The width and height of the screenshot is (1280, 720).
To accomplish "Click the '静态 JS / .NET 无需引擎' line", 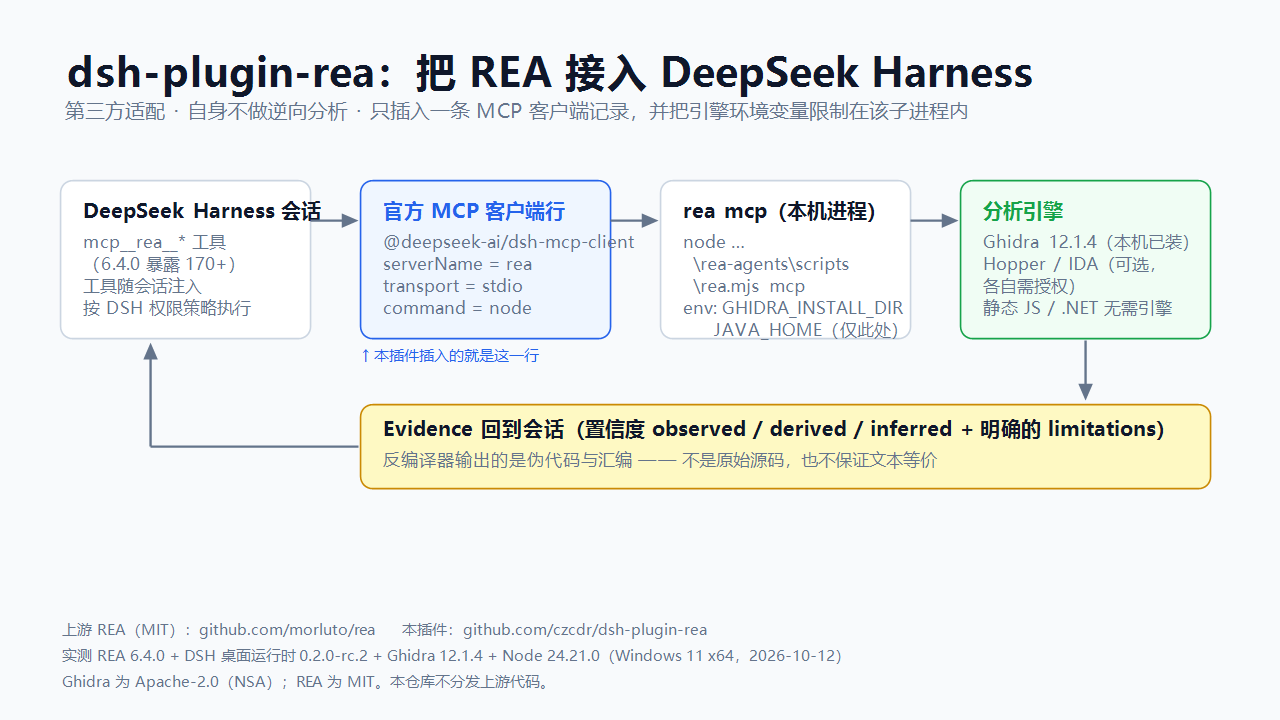I will (1077, 308).
